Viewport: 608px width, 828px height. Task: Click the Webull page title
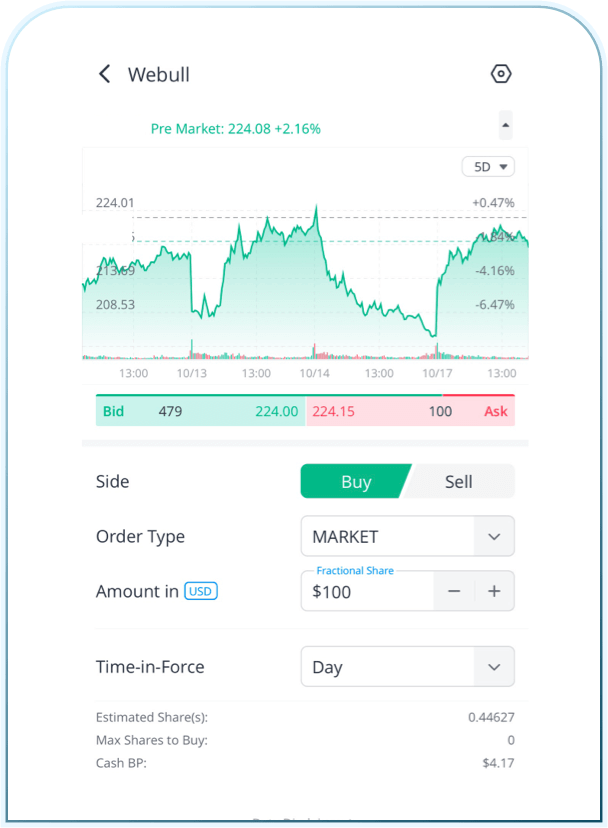pos(159,74)
